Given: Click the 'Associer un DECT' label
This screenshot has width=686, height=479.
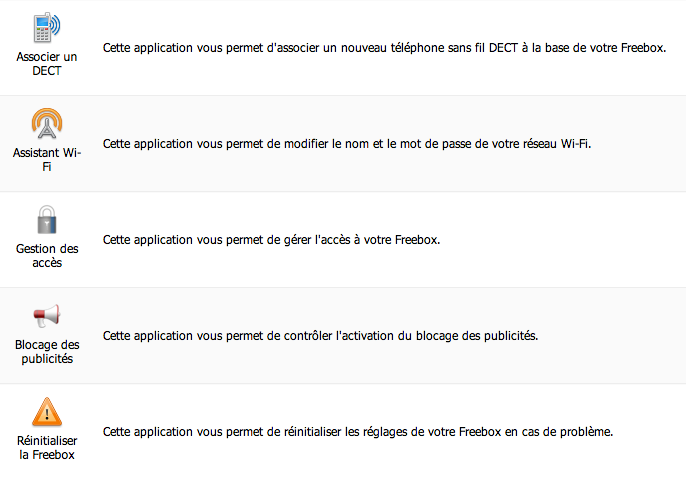Looking at the screenshot, I should coord(47,64).
